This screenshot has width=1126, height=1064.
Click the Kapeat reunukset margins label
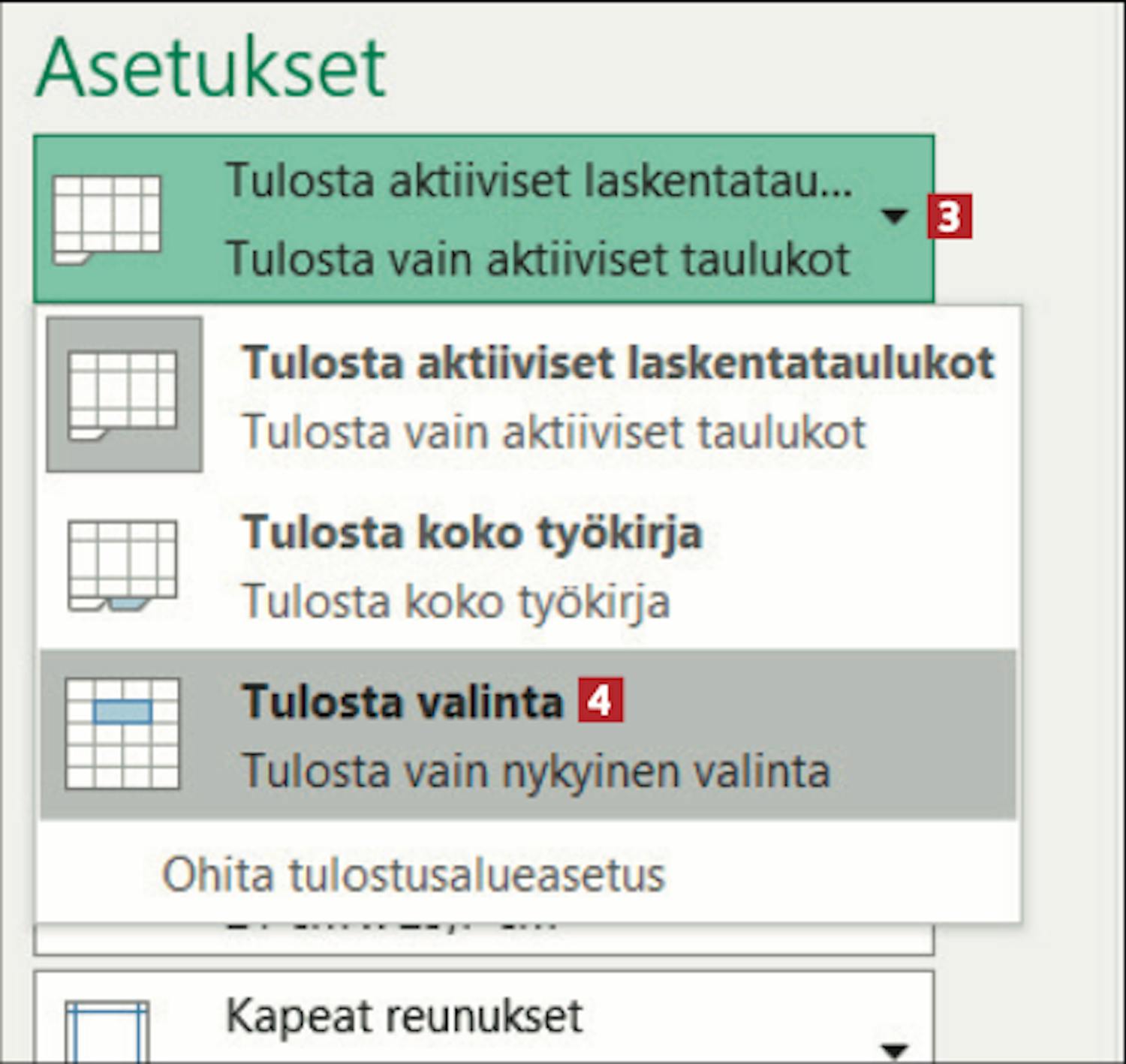coord(404,1016)
